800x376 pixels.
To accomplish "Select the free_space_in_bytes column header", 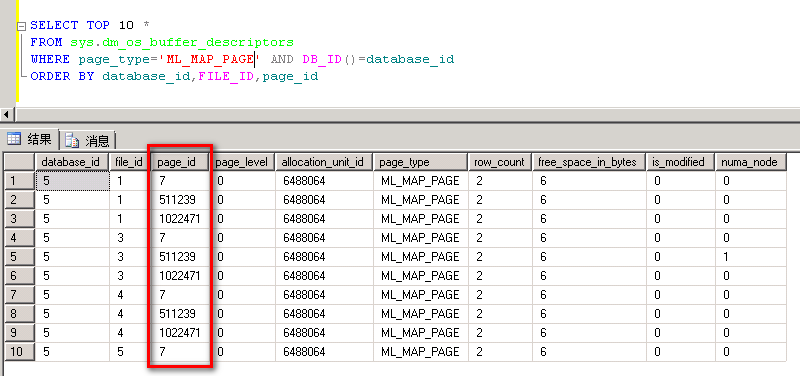I will [588, 162].
